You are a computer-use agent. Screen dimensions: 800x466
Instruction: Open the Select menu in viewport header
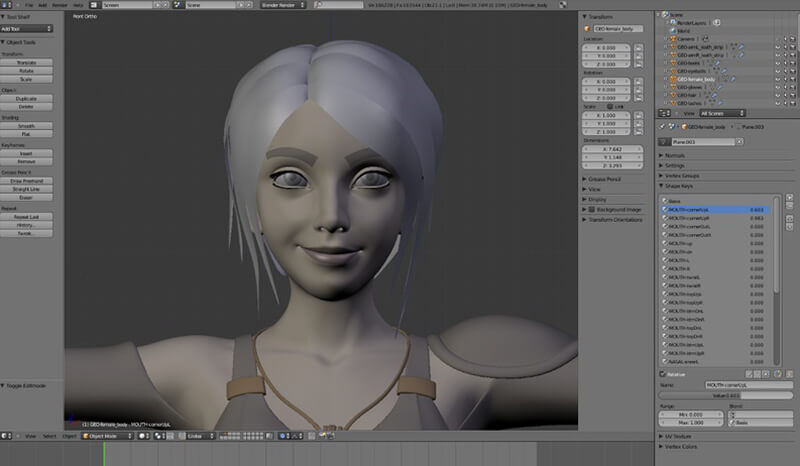pyautogui.click(x=49, y=436)
